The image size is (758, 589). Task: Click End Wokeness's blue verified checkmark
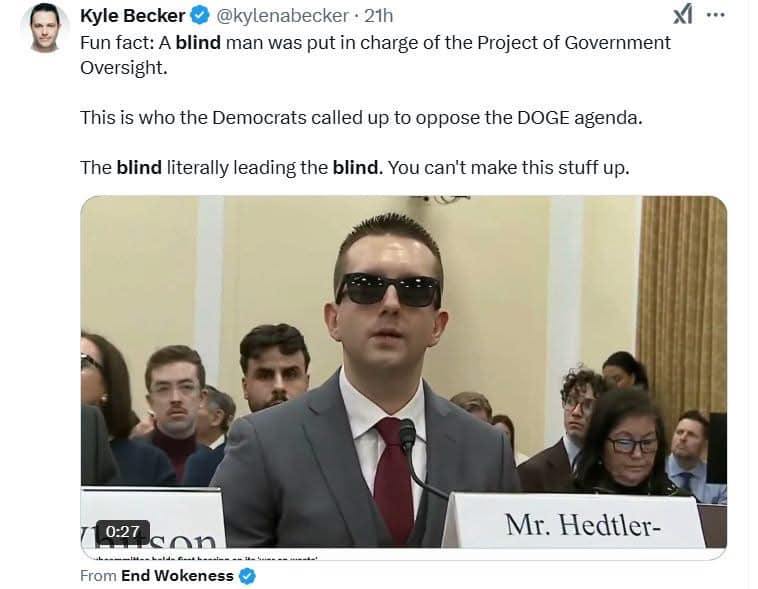(248, 576)
